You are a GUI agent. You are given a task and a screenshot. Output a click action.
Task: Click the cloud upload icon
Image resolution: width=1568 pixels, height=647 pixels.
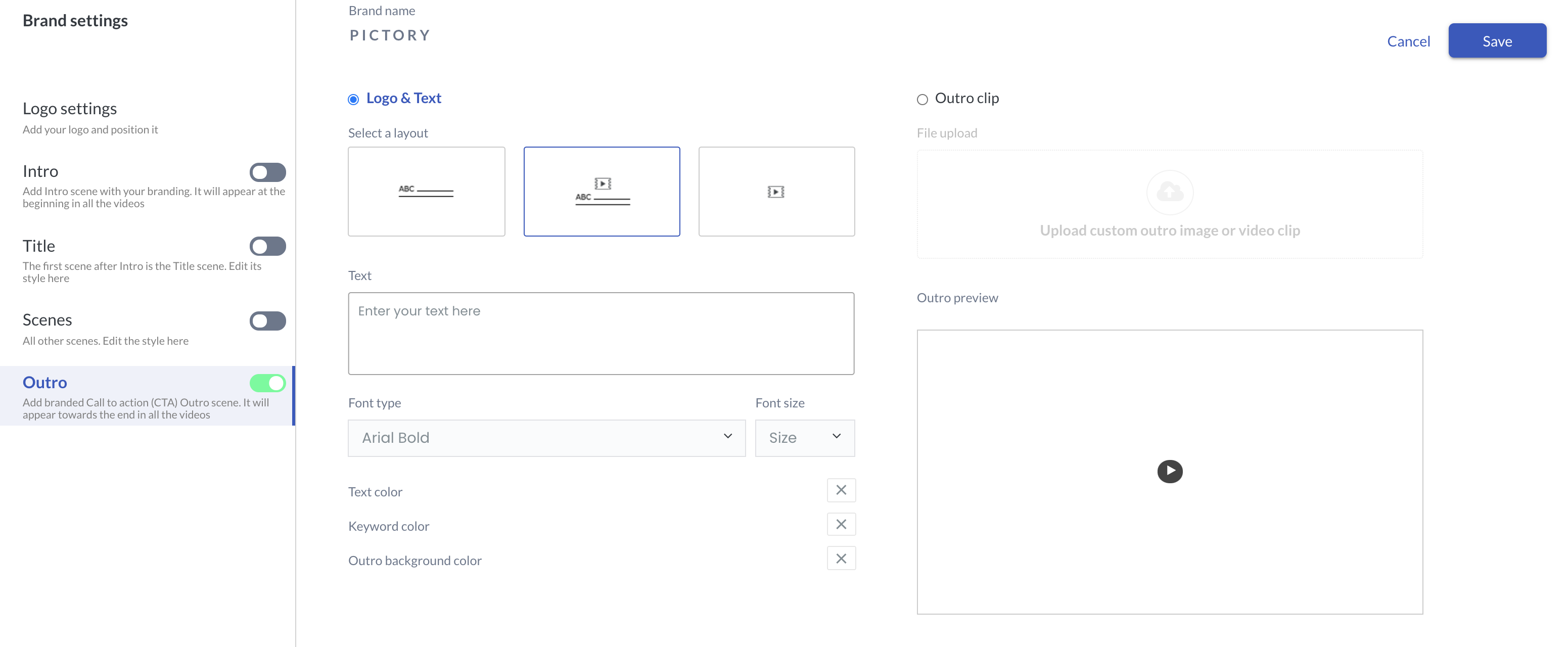[x=1169, y=193]
